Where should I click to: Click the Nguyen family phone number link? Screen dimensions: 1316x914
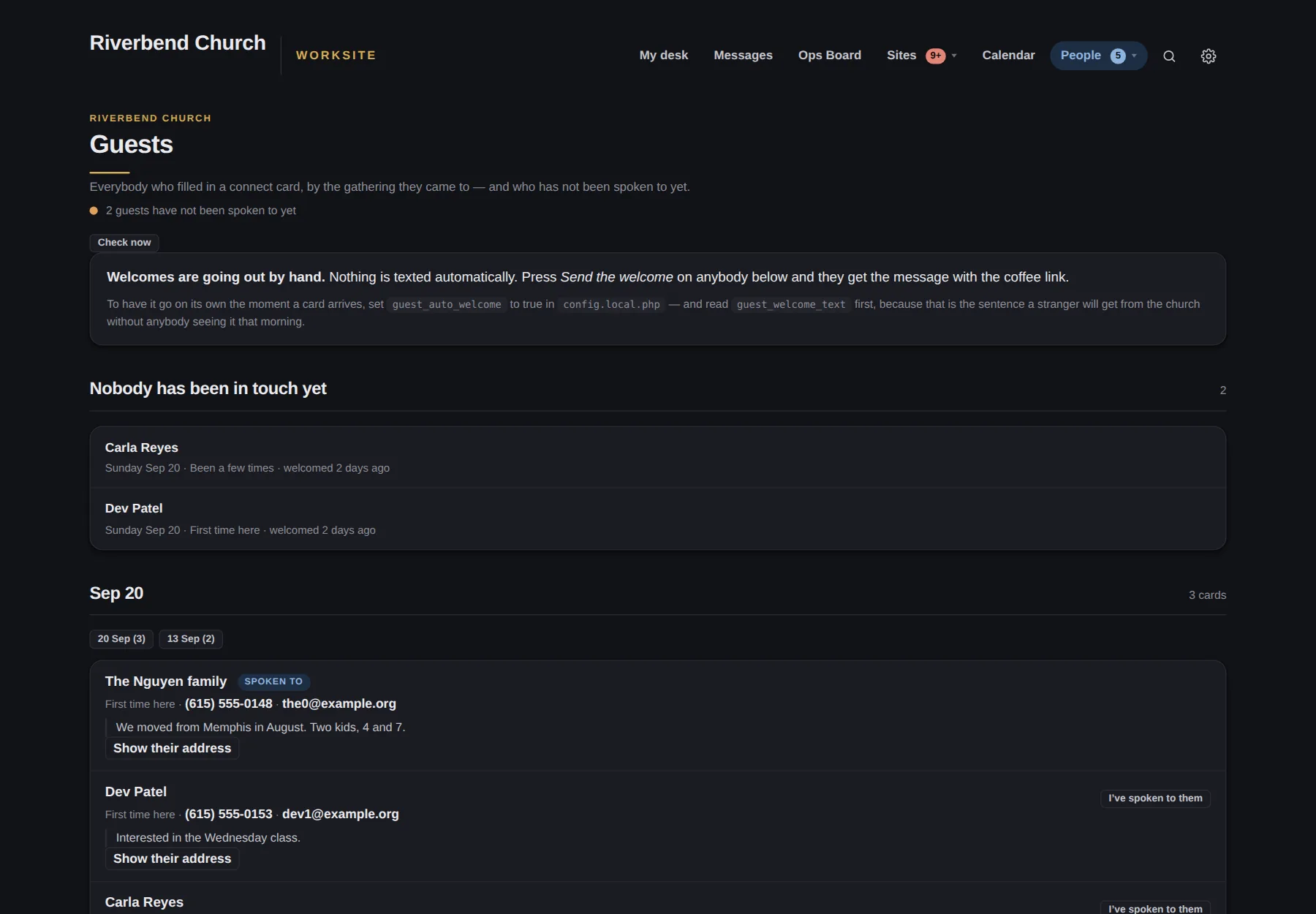click(x=228, y=703)
